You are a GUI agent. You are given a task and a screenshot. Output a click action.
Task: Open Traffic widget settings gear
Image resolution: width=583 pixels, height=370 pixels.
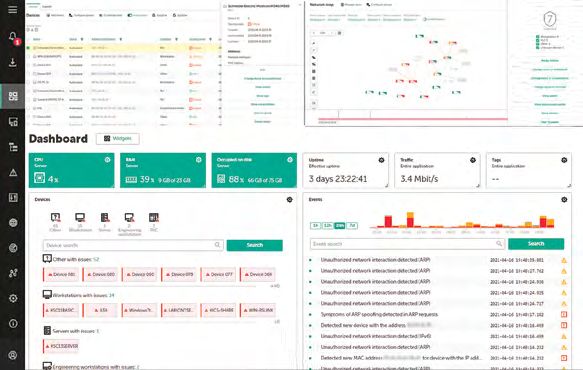tap(473, 160)
